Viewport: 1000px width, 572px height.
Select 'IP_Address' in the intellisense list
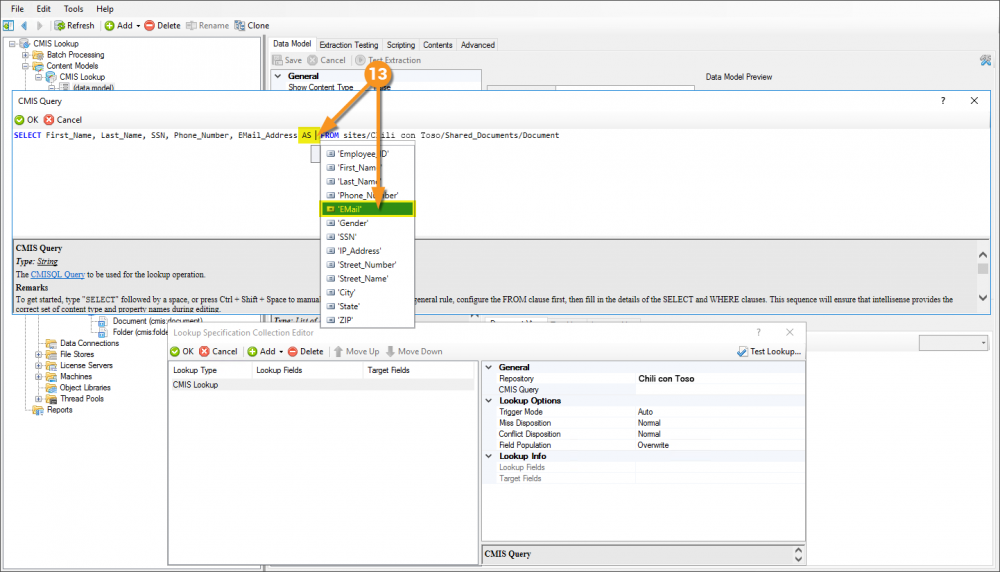368,251
